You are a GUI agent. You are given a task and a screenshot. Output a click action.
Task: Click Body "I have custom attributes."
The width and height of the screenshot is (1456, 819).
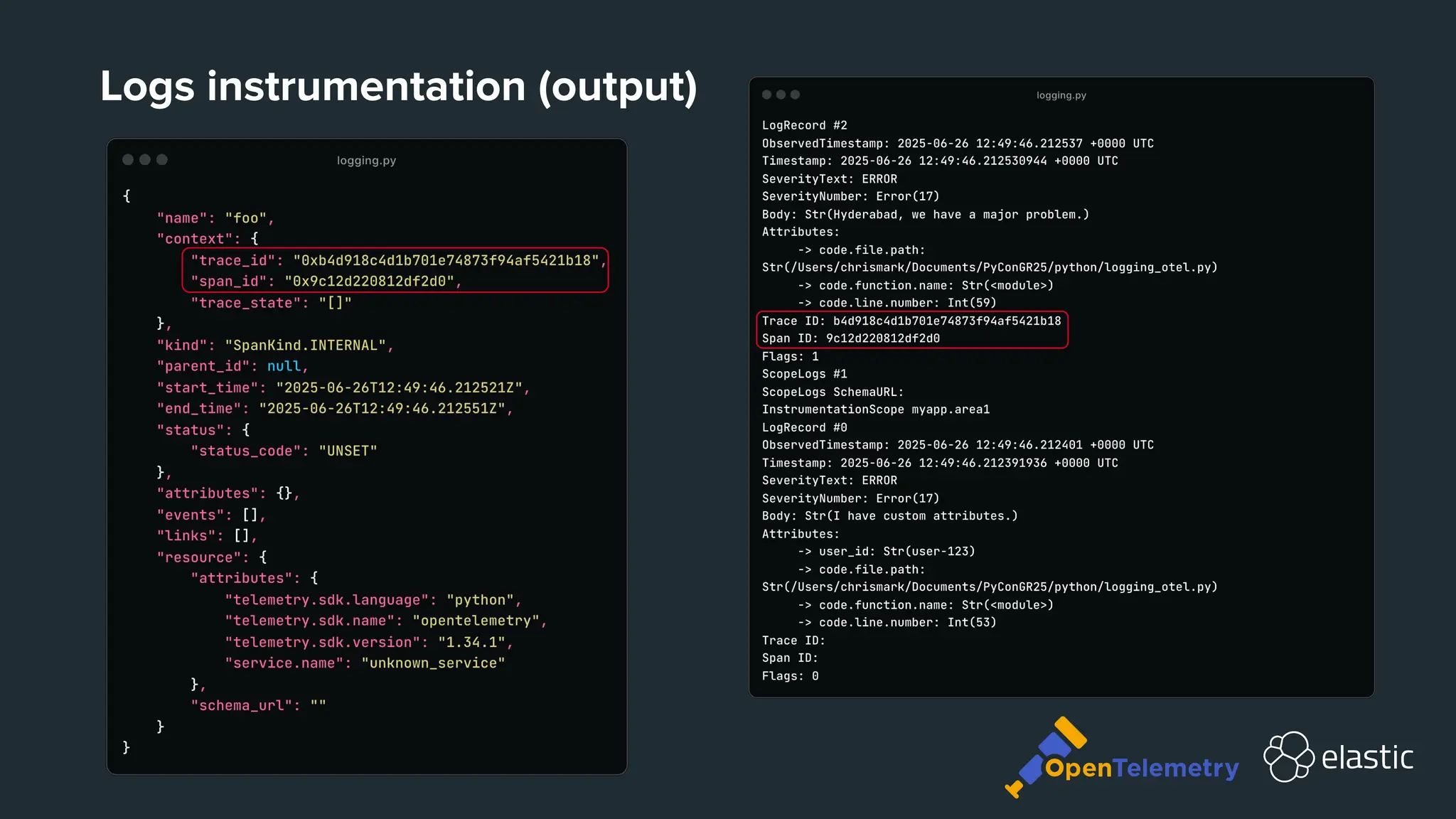[890, 516]
